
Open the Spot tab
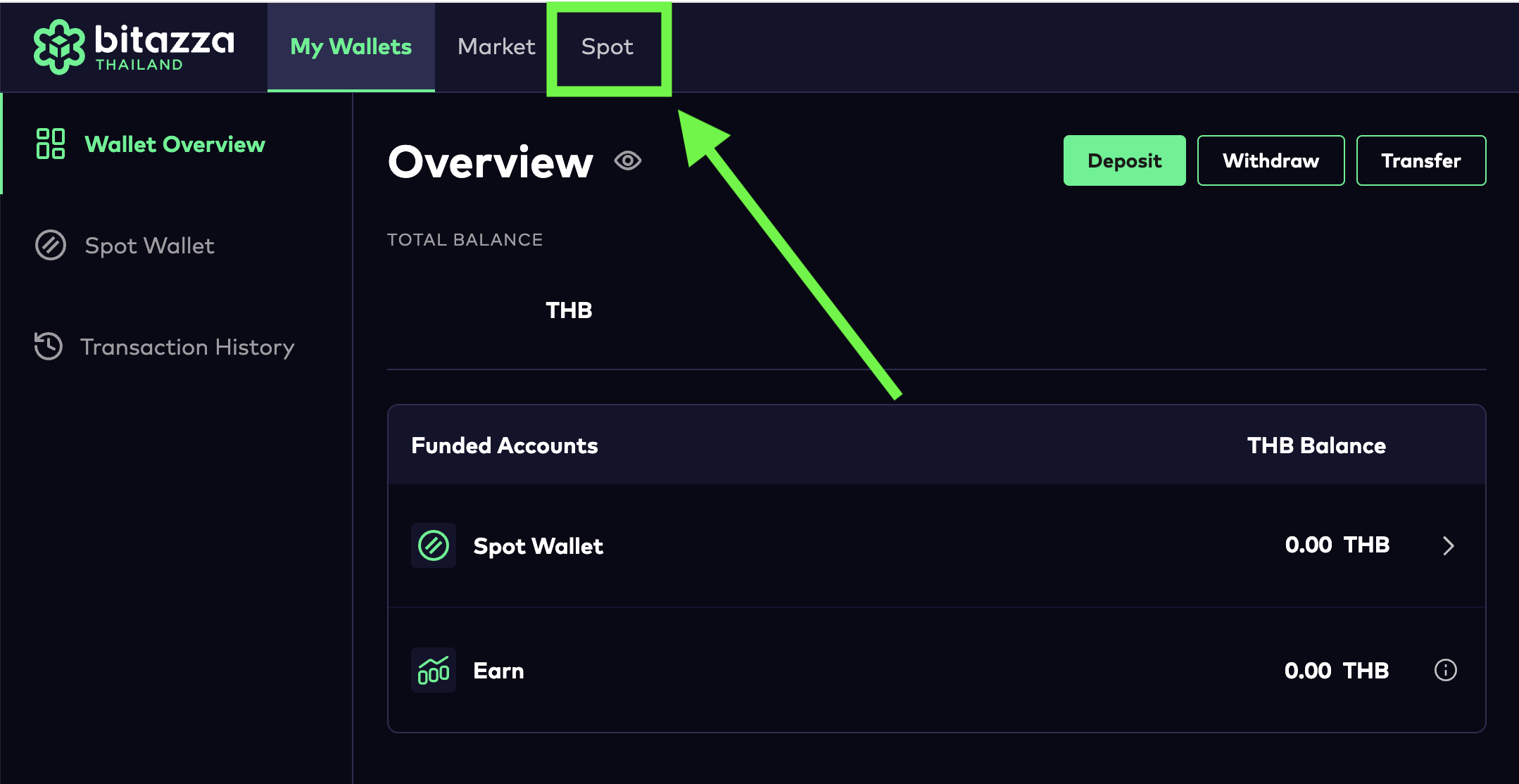[607, 47]
